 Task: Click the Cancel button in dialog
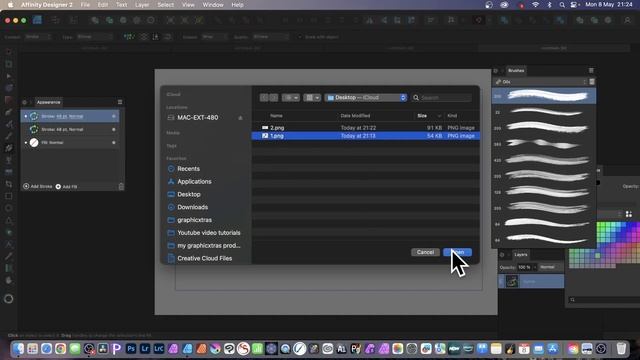tap(425, 252)
